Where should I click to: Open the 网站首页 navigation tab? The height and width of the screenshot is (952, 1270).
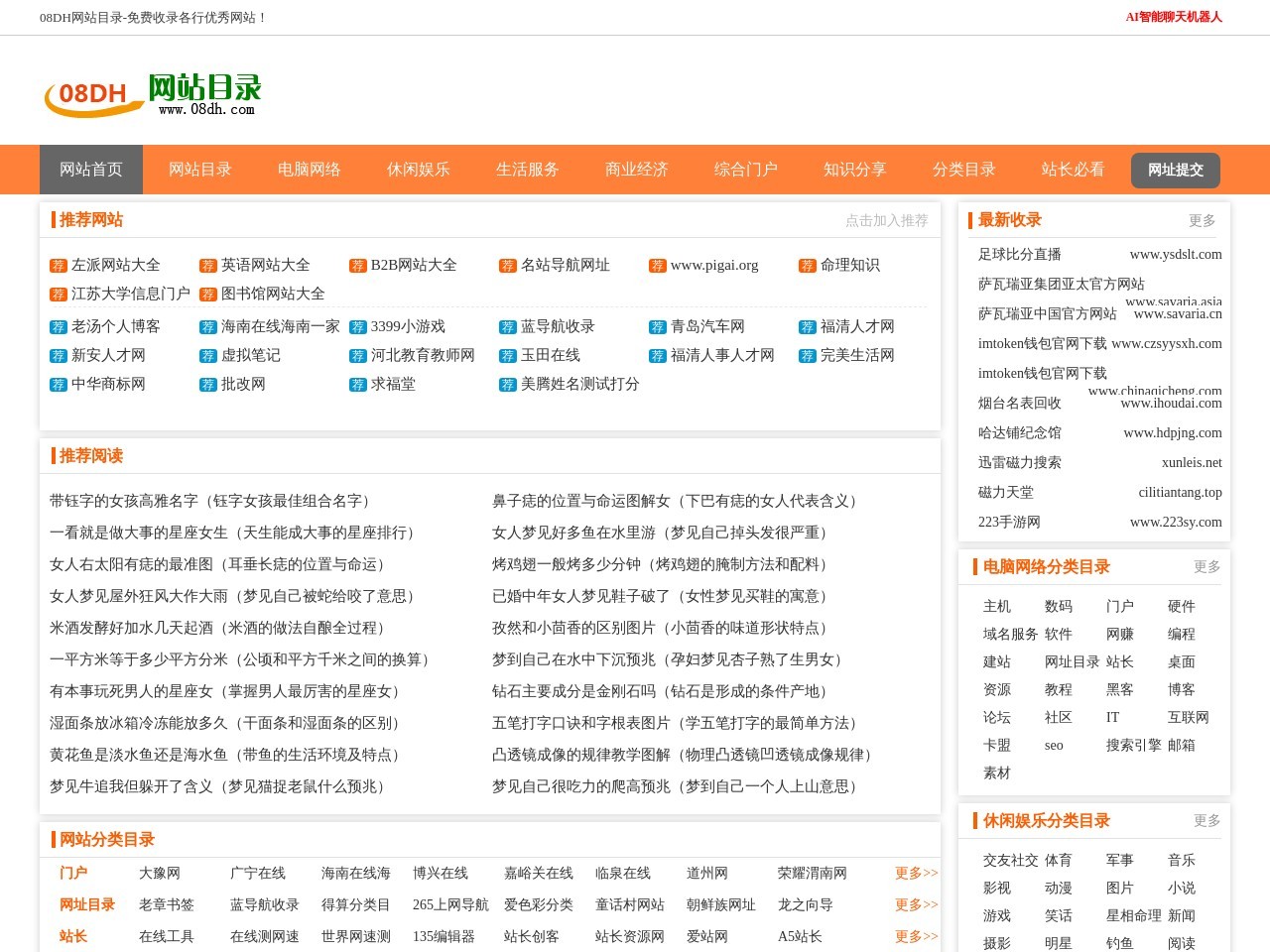click(x=91, y=170)
